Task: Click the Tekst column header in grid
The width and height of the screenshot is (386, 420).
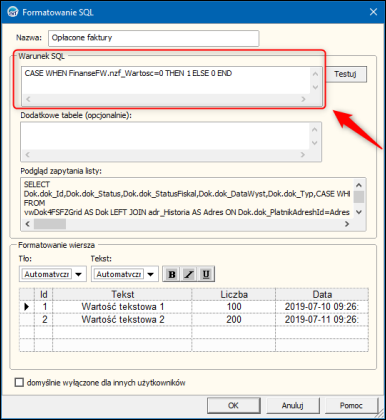Action: tap(122, 294)
